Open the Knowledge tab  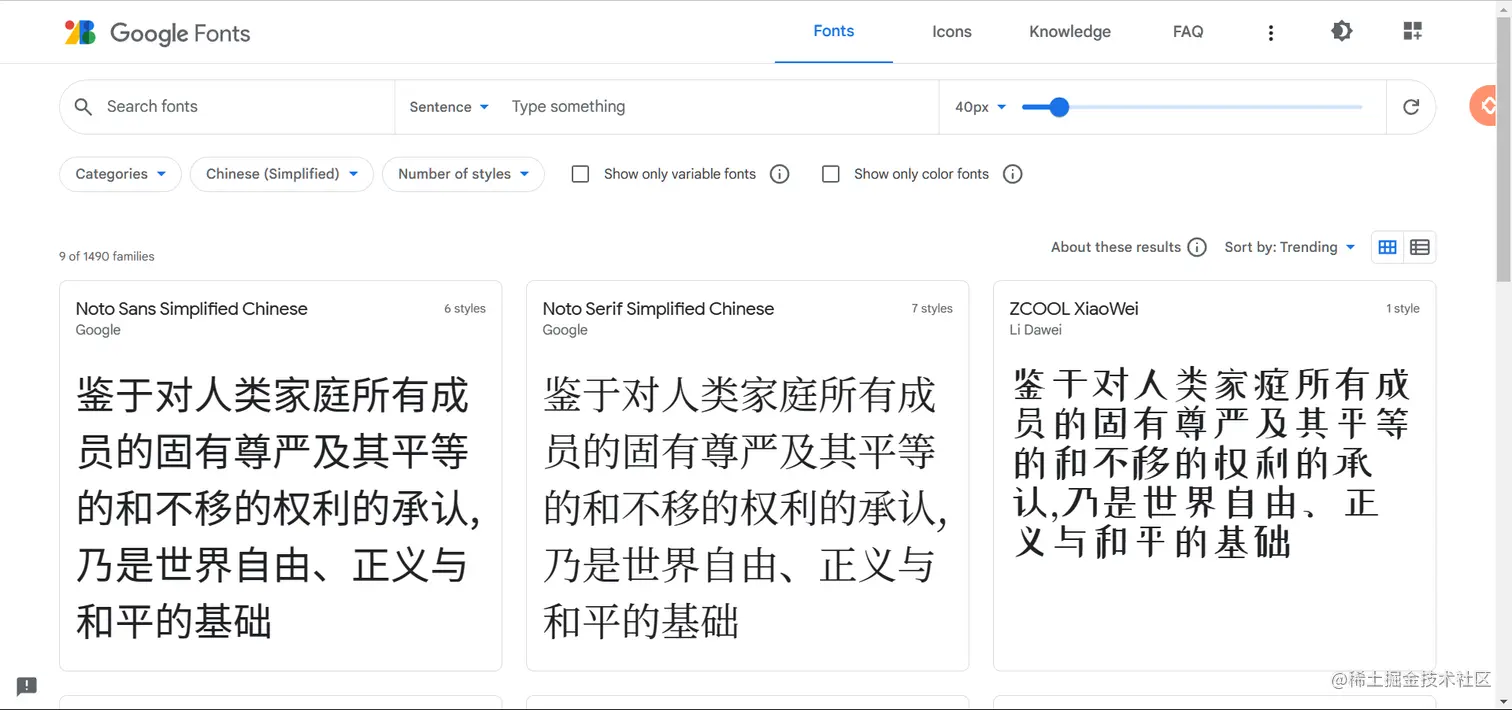(x=1070, y=32)
